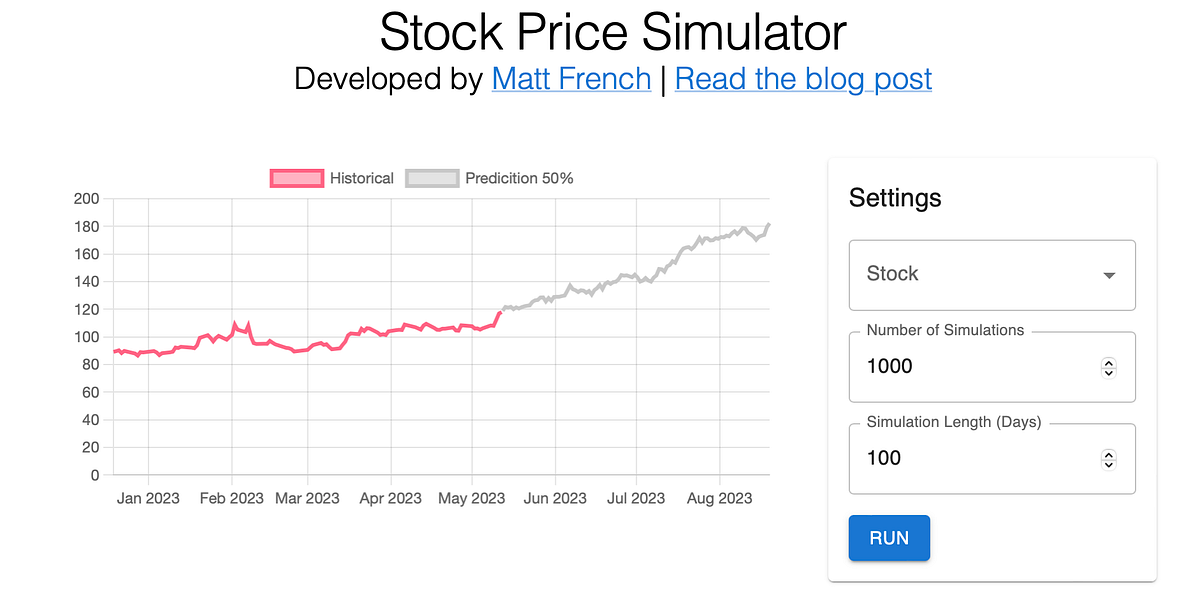Click the Stock Price Simulator title
This screenshot has width=1200, height=613.
coord(611,32)
